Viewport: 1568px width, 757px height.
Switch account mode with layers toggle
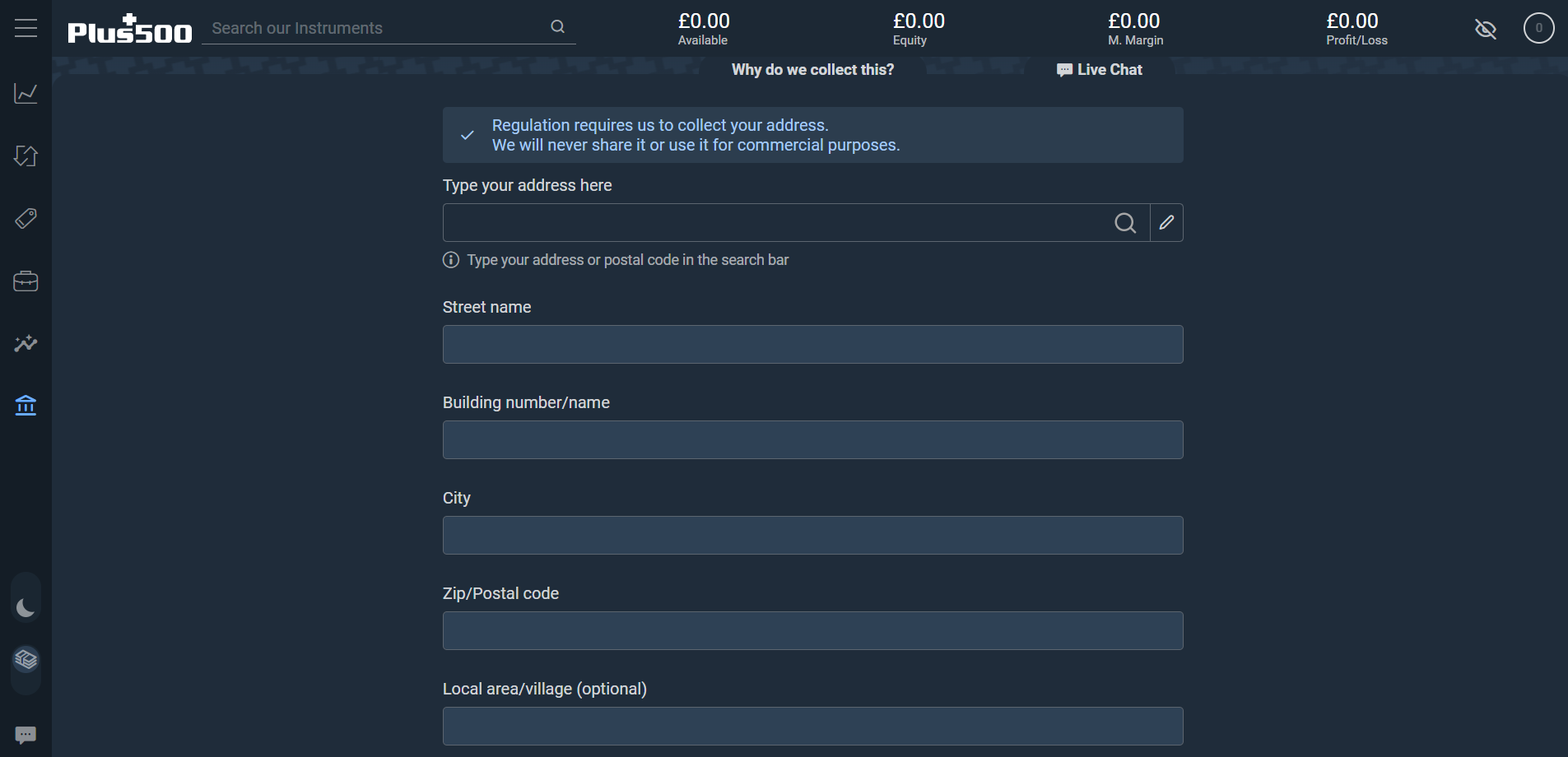coord(26,659)
